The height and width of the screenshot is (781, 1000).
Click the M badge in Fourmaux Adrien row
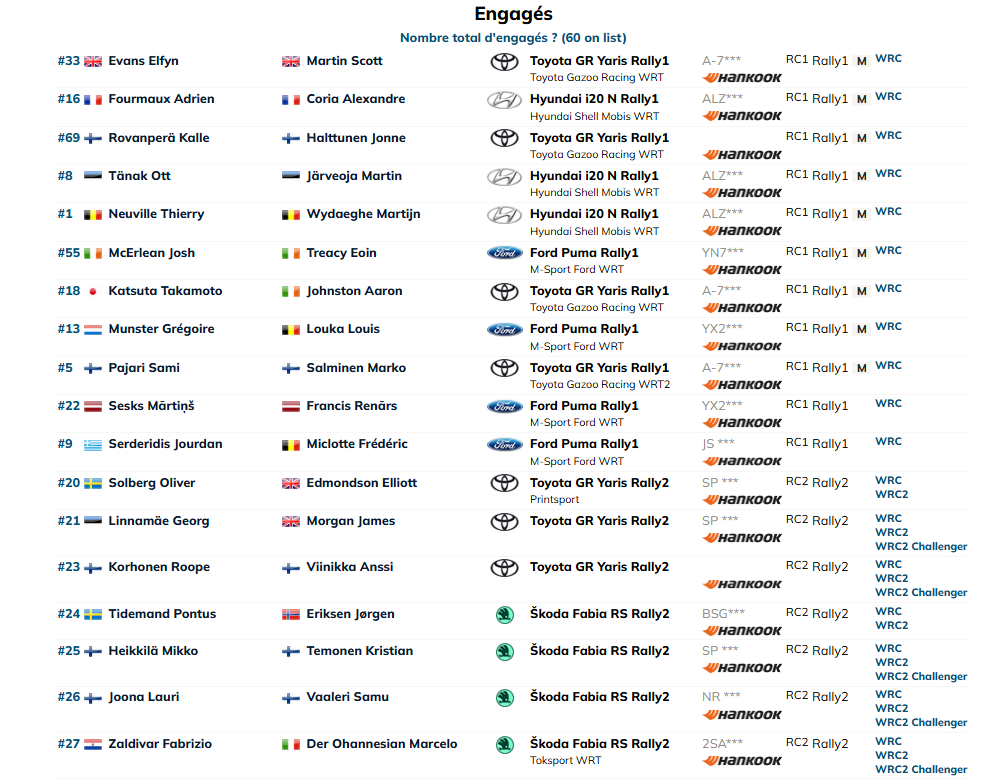click(862, 99)
